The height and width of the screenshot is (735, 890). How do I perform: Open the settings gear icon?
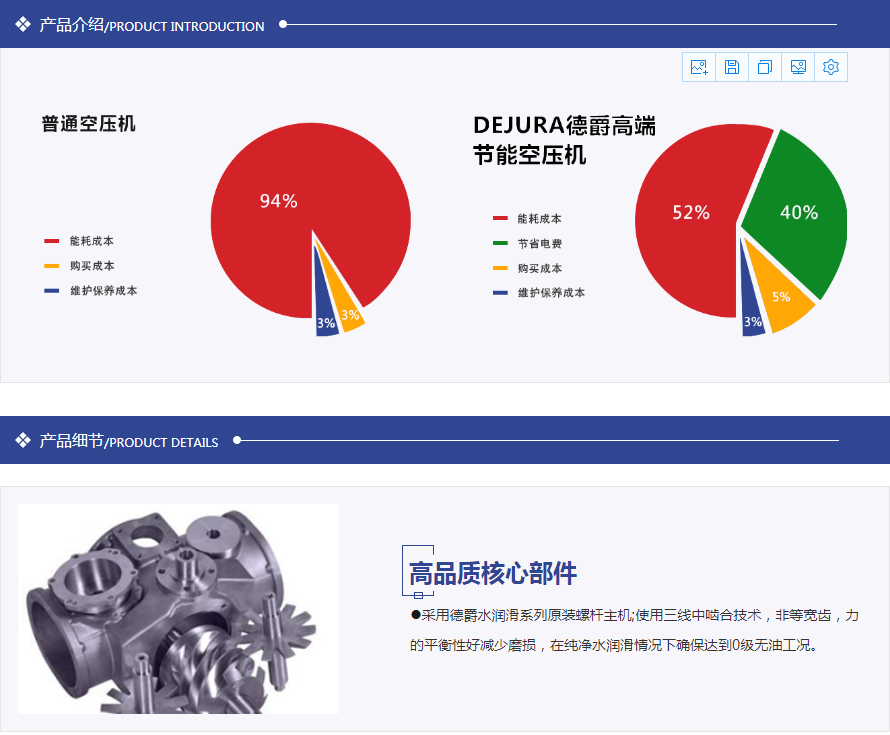(x=831, y=67)
